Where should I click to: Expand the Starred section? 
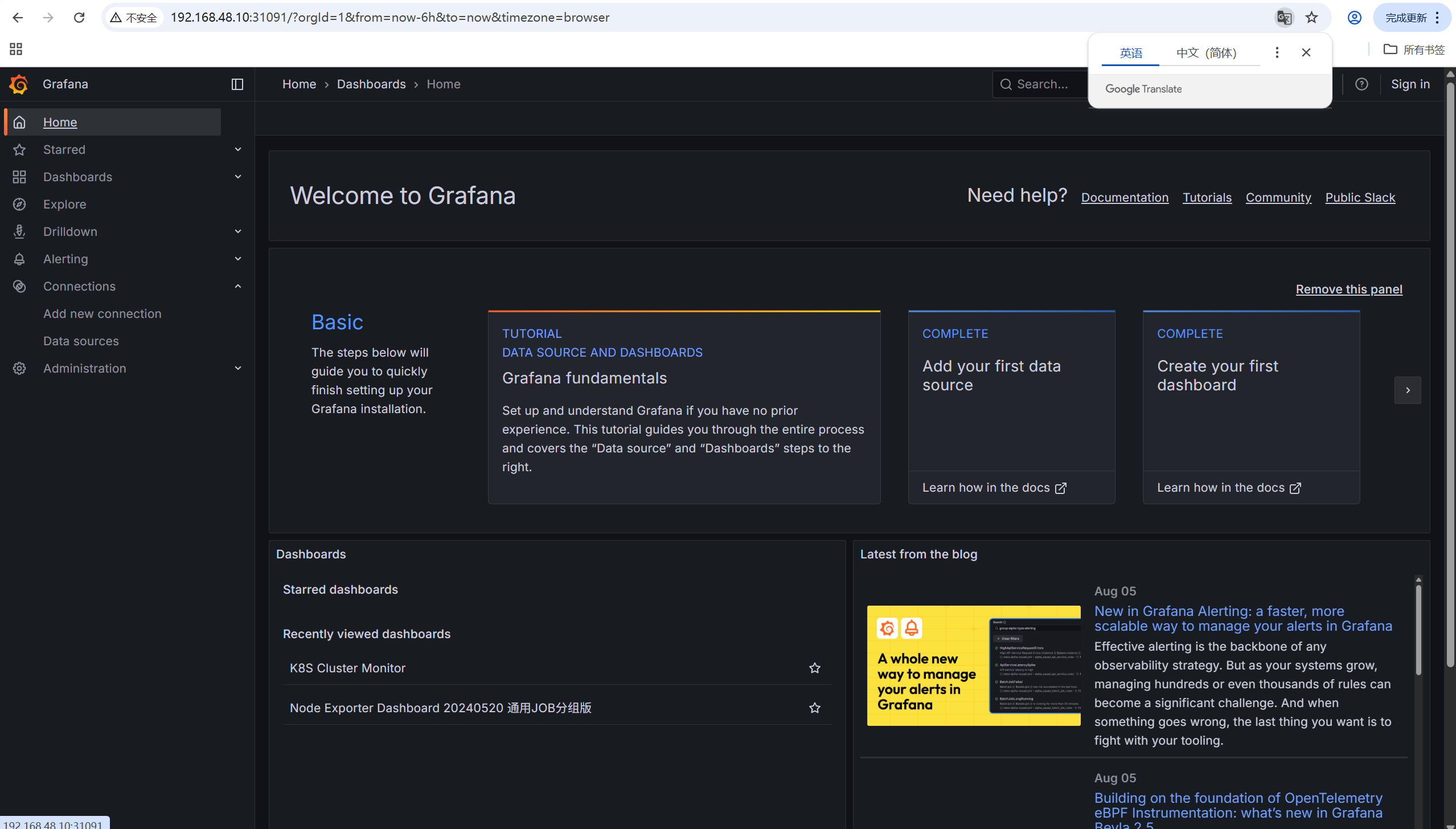(238, 149)
